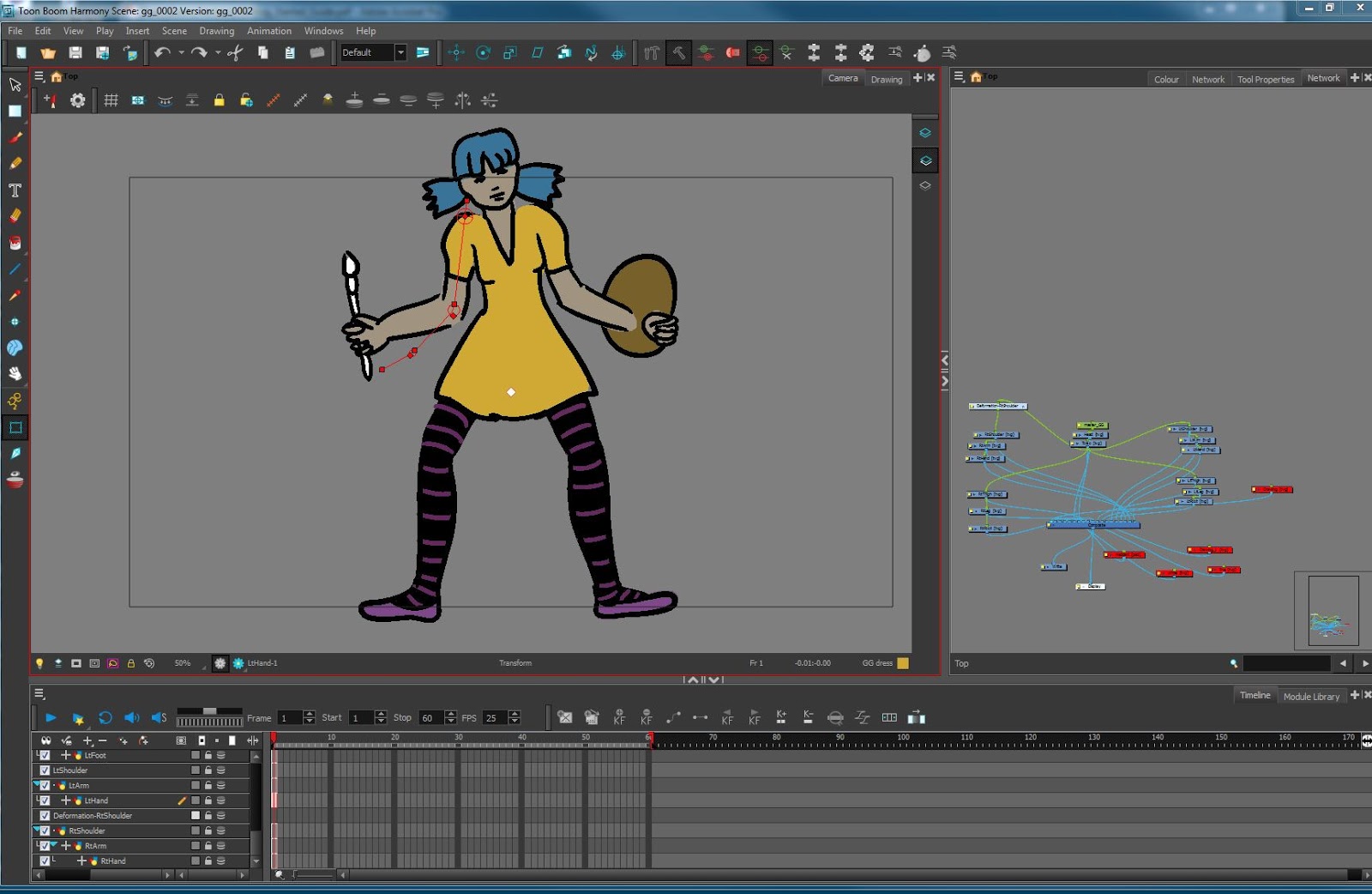This screenshot has width=1372, height=894.
Task: Click the Open Scene folder icon
Action: coord(48,53)
